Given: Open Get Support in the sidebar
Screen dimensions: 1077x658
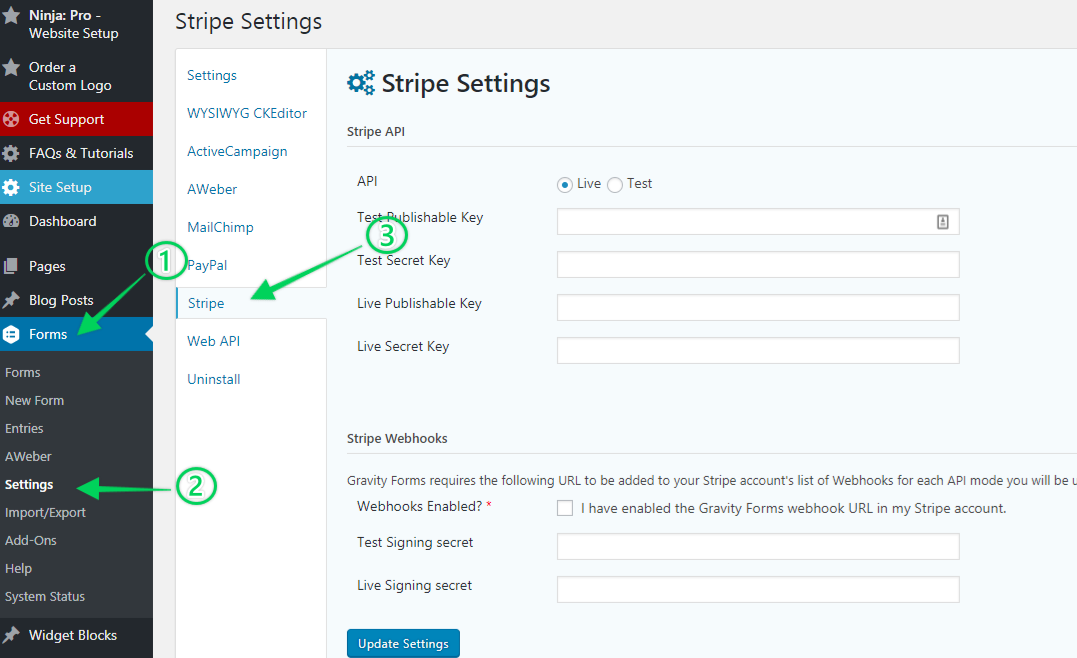Looking at the screenshot, I should point(76,120).
